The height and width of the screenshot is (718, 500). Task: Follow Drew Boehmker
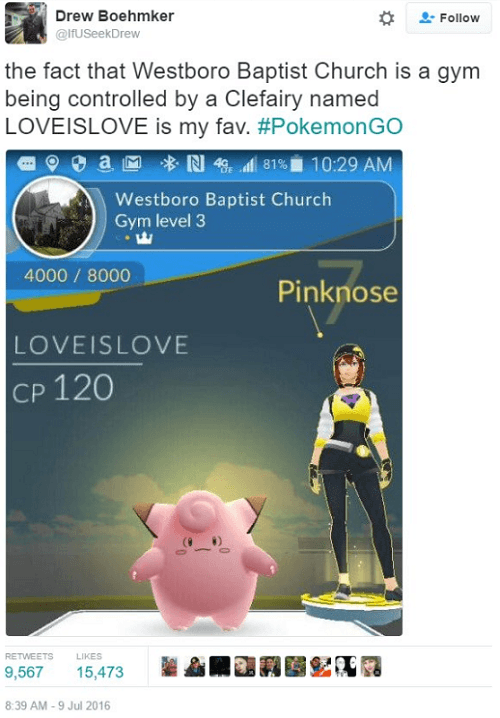click(449, 18)
